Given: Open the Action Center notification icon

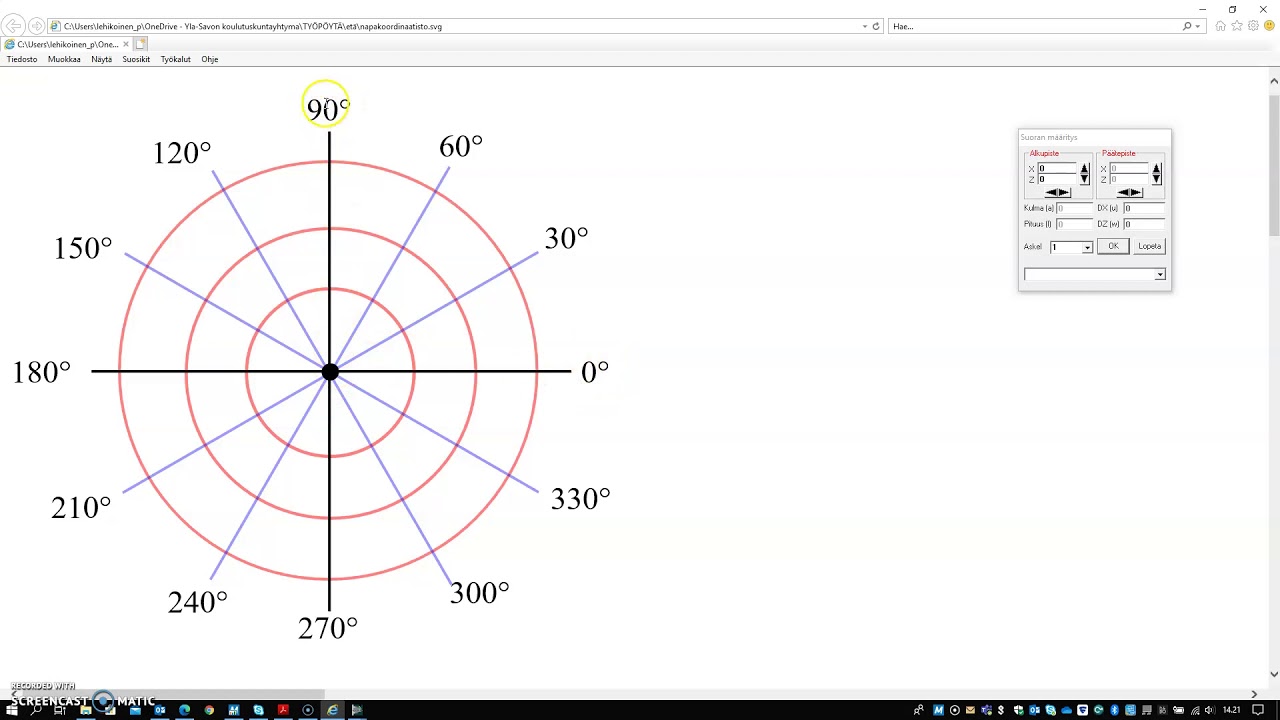Looking at the screenshot, I should [x=1258, y=710].
